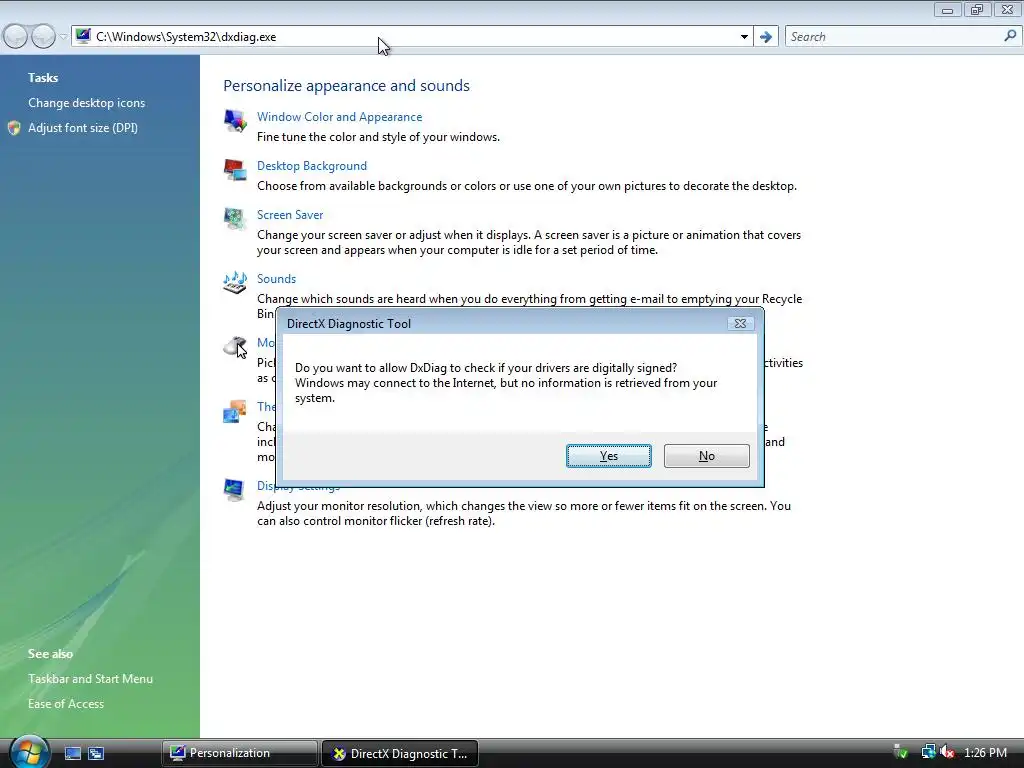Click the Screen Saver monitor icon
The height and width of the screenshot is (768, 1024).
235,219
